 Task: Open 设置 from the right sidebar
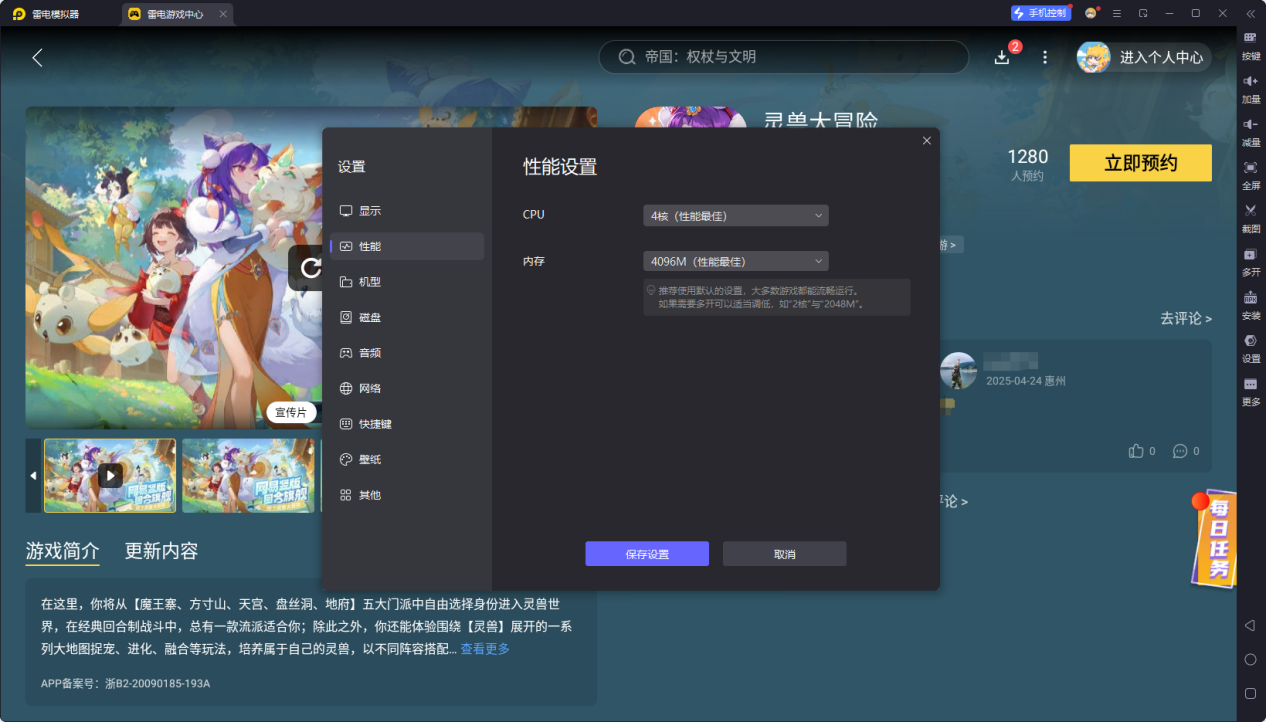1250,346
